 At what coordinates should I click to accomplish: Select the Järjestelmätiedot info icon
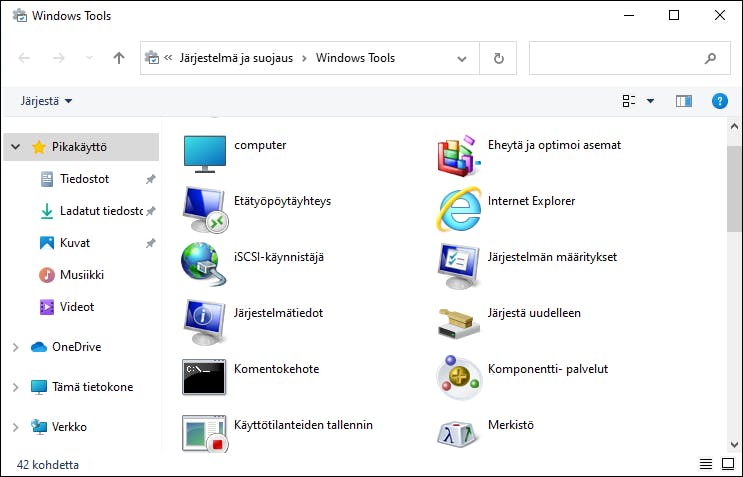(204, 321)
